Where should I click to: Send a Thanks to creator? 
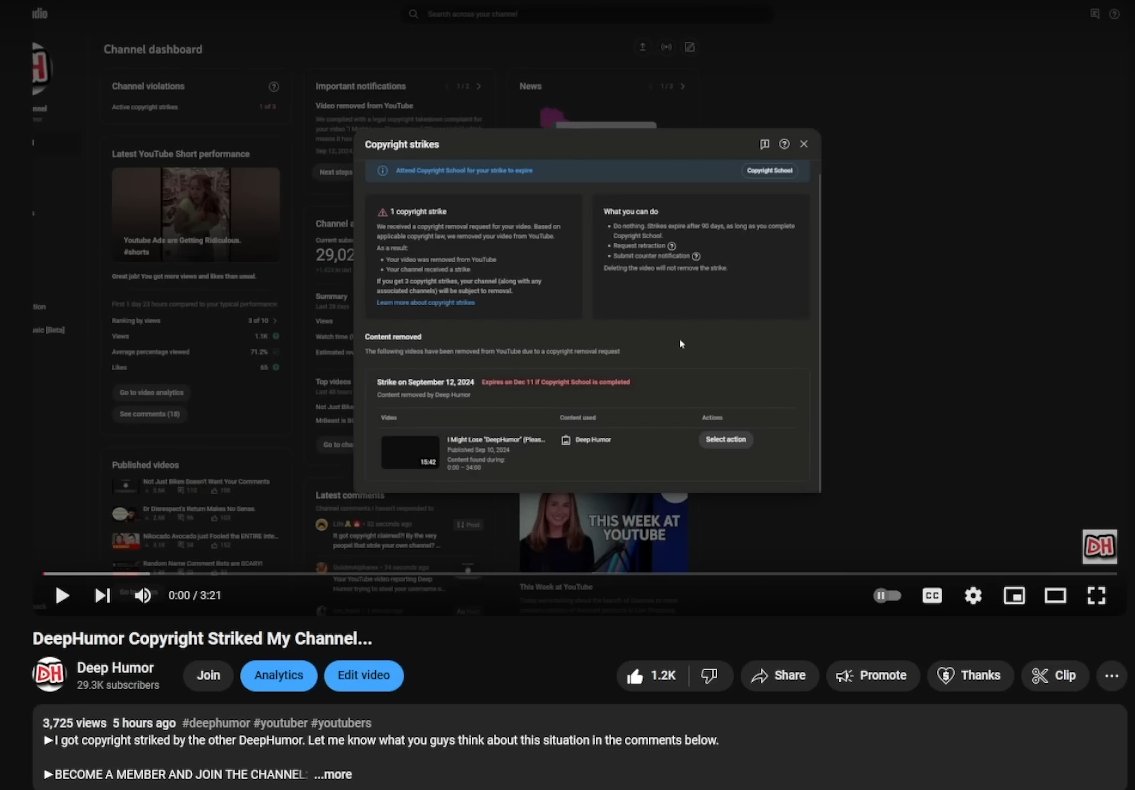(970, 676)
